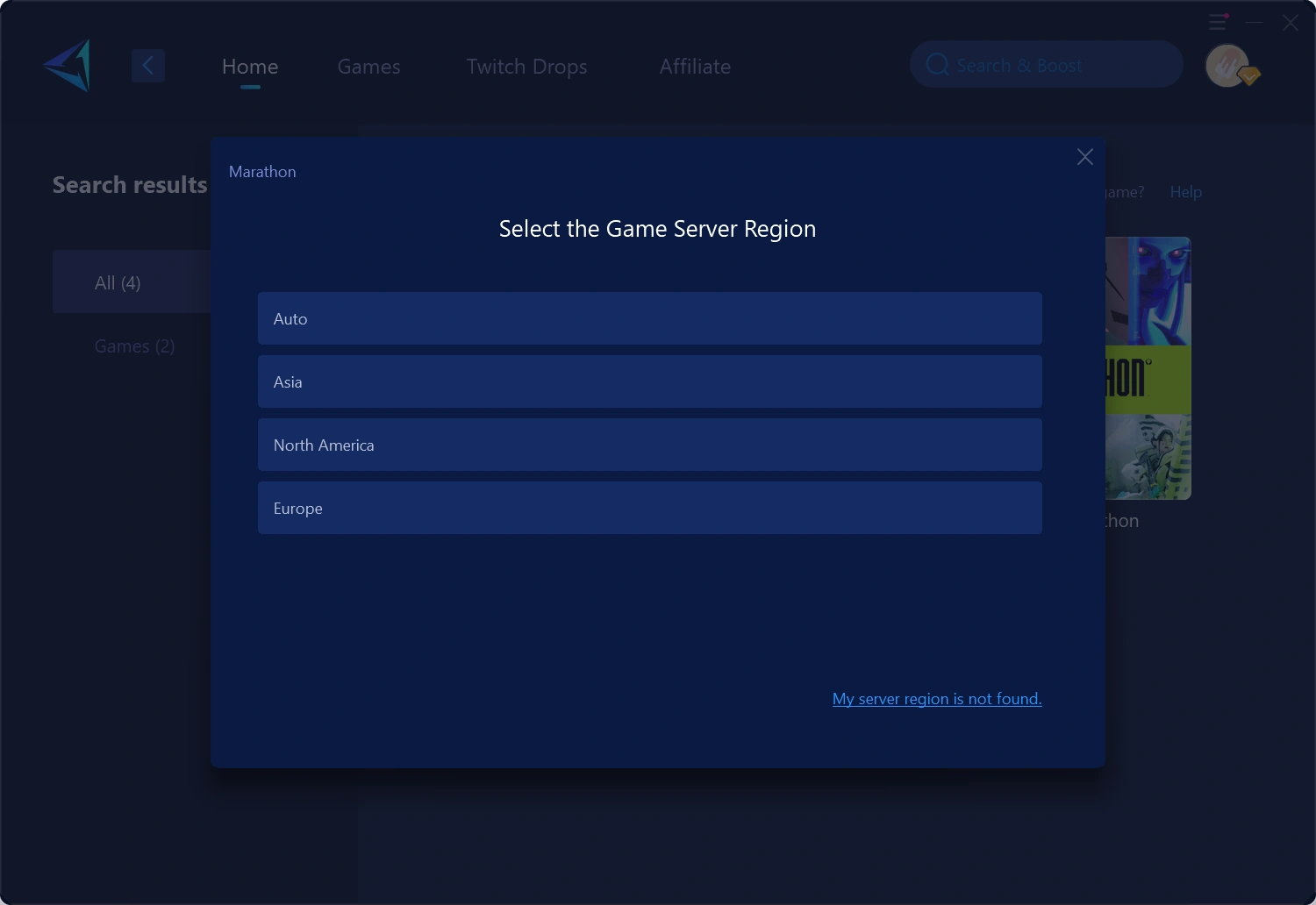
Task: Open the hamburger menu with notification dot
Action: tap(1218, 22)
